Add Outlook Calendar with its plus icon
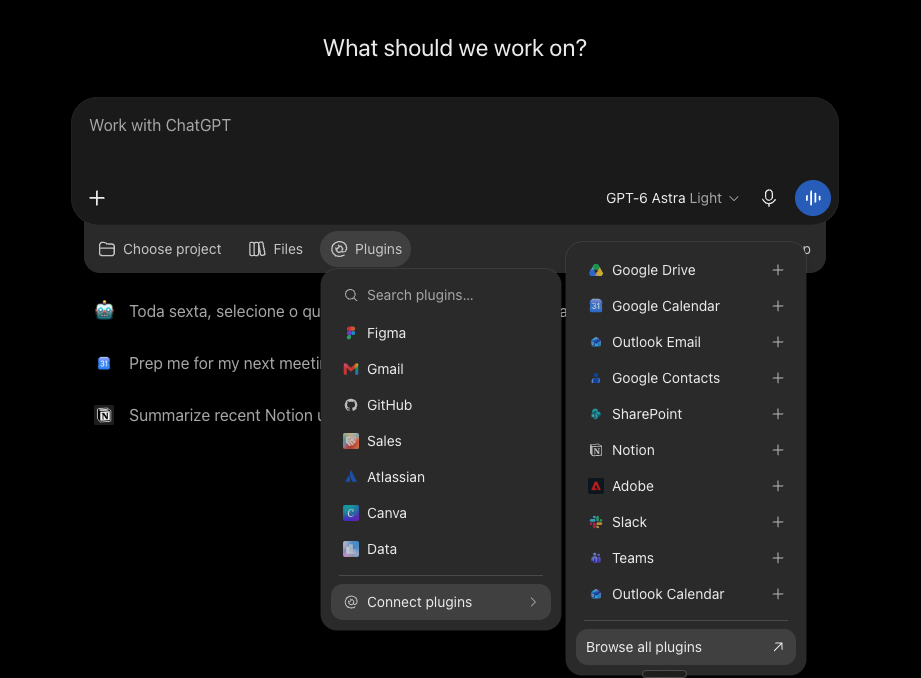This screenshot has width=921, height=678. 778,594
